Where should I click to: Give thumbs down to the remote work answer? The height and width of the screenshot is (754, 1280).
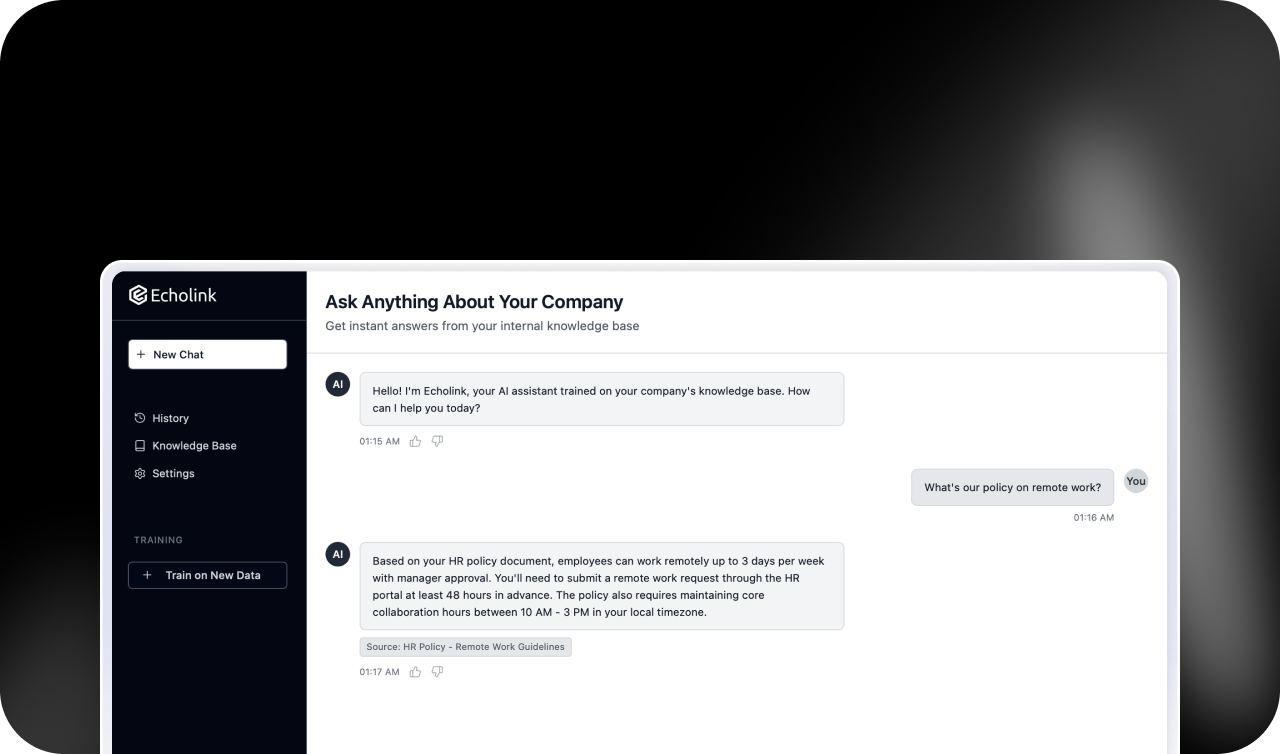pyautogui.click(x=437, y=672)
